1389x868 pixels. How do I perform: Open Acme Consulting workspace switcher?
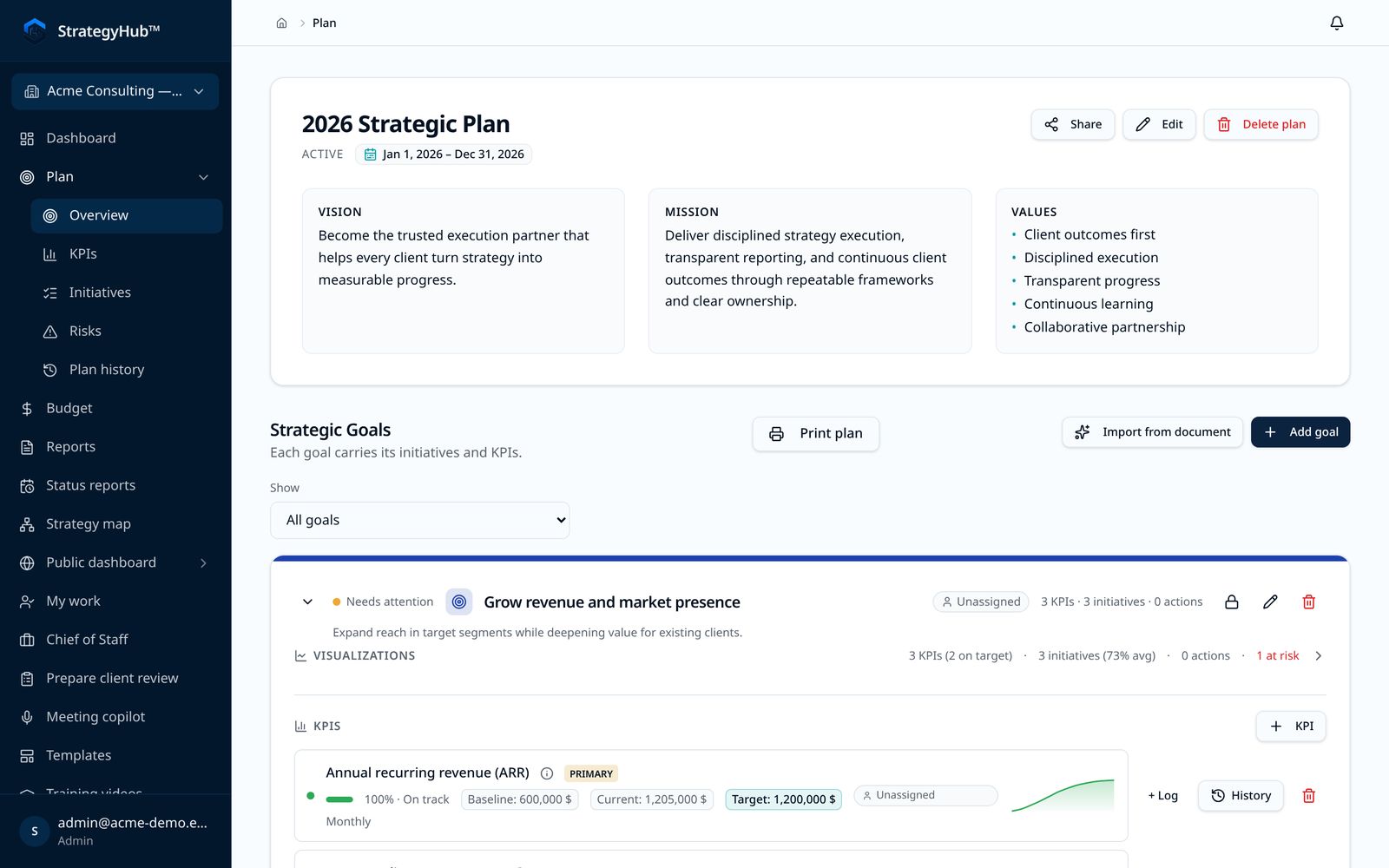(115, 91)
